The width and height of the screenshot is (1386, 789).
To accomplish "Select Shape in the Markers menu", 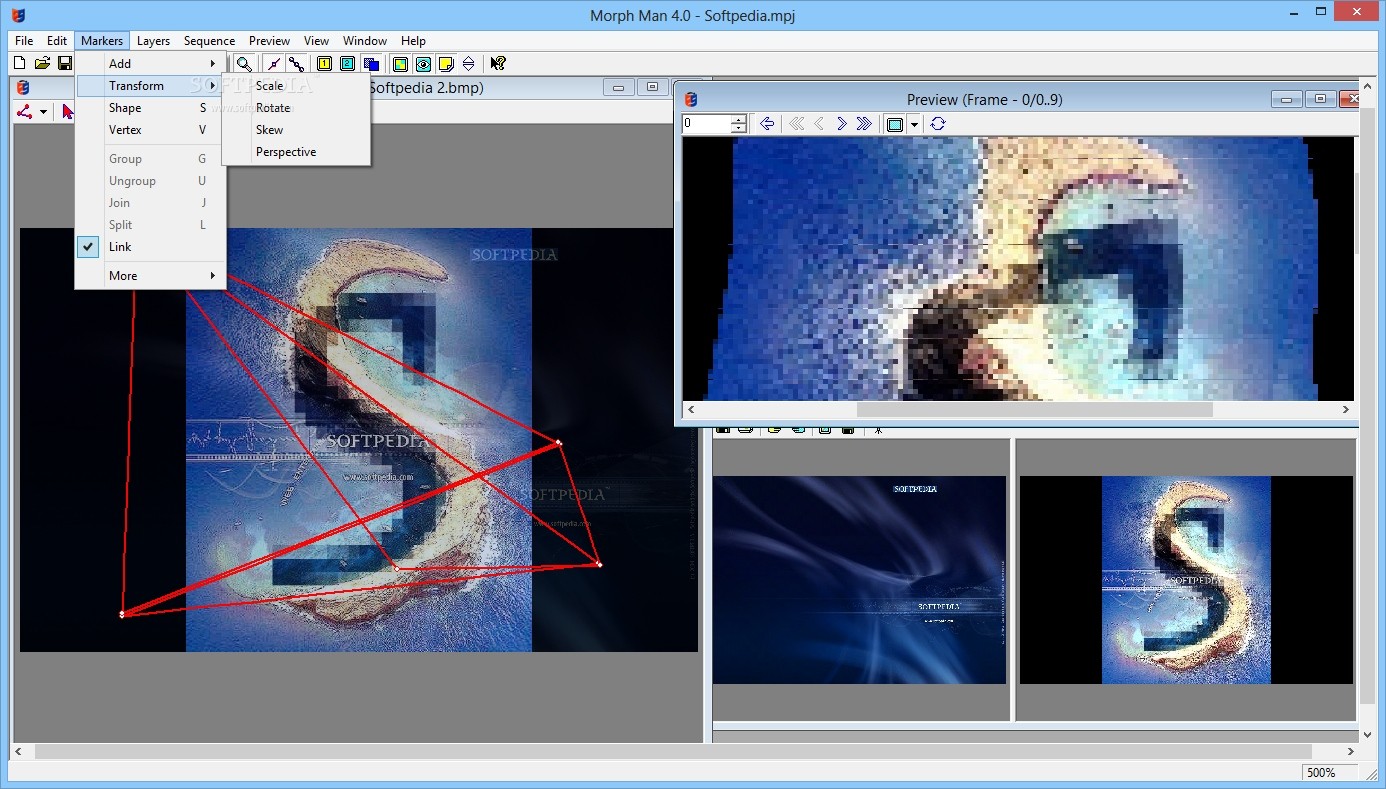I will 150,108.
